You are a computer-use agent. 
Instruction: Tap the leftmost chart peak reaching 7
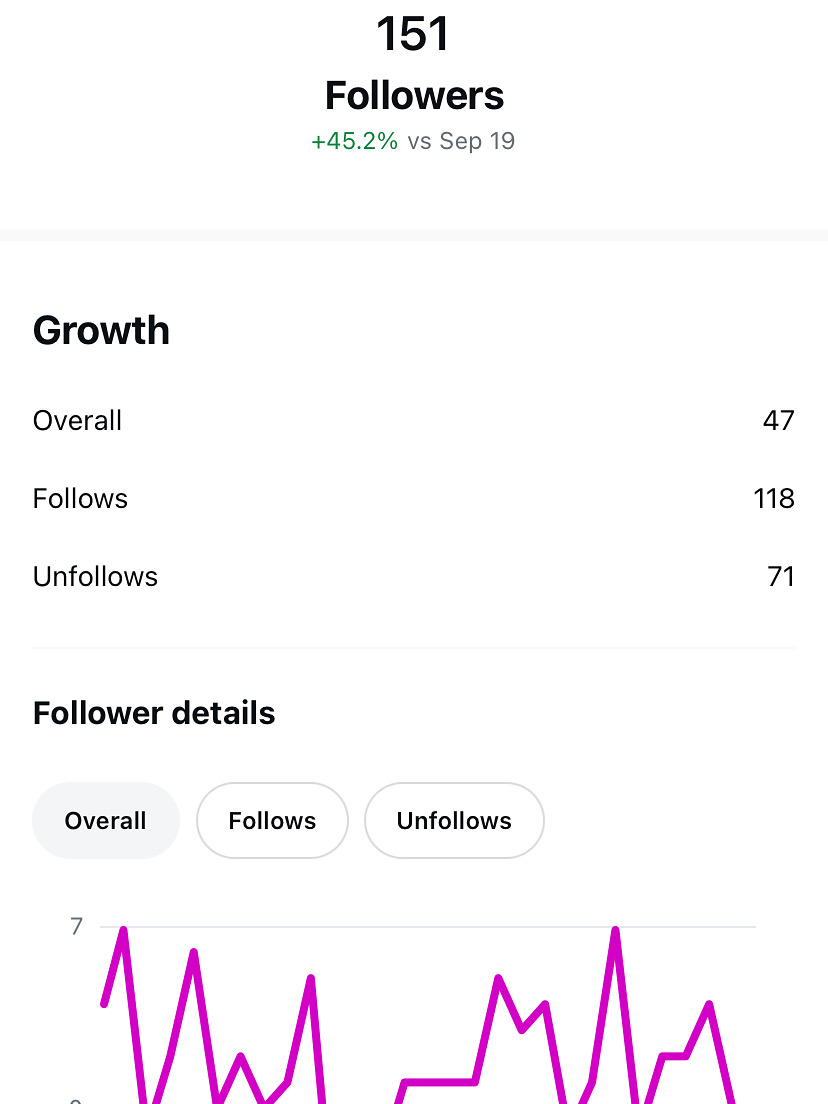123,932
